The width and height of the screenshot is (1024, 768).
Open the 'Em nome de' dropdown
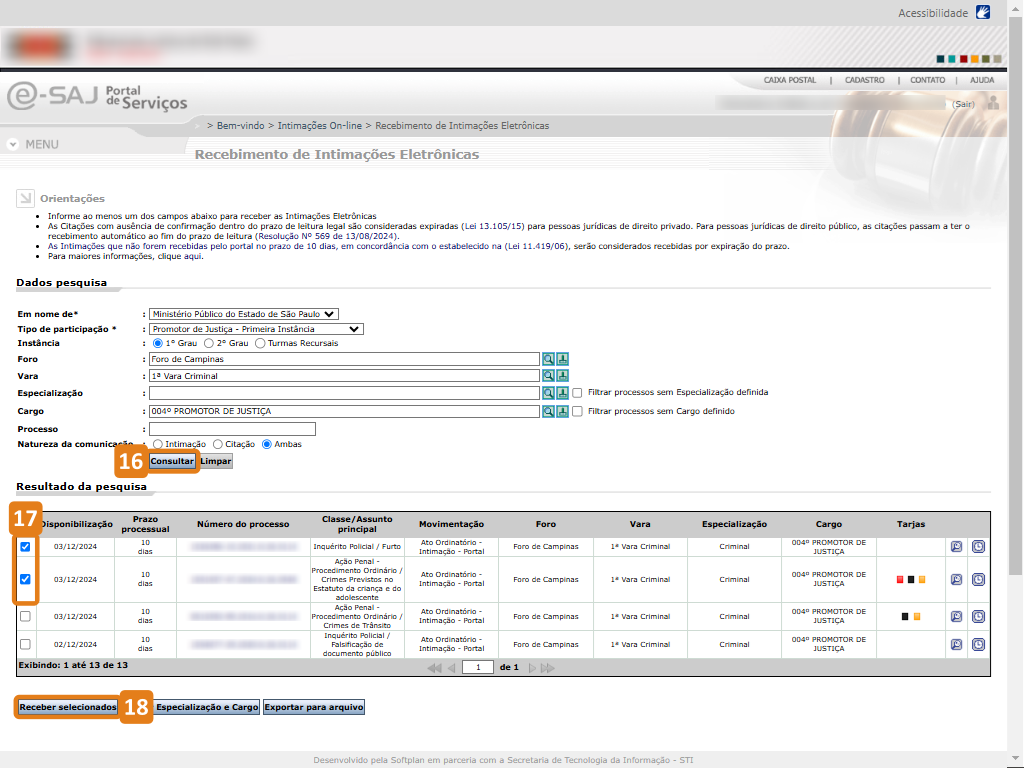tap(244, 313)
